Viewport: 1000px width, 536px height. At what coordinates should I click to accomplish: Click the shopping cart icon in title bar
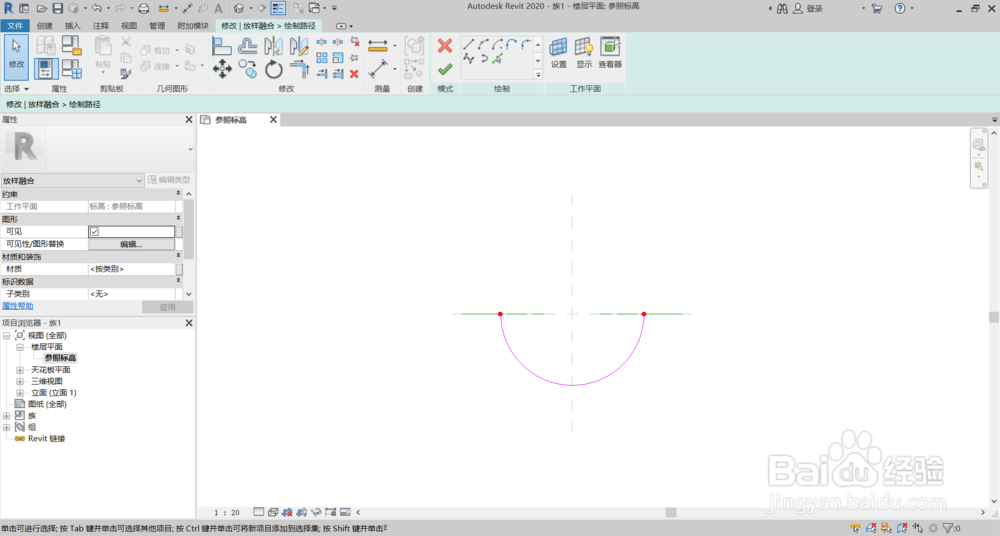(x=876, y=8)
